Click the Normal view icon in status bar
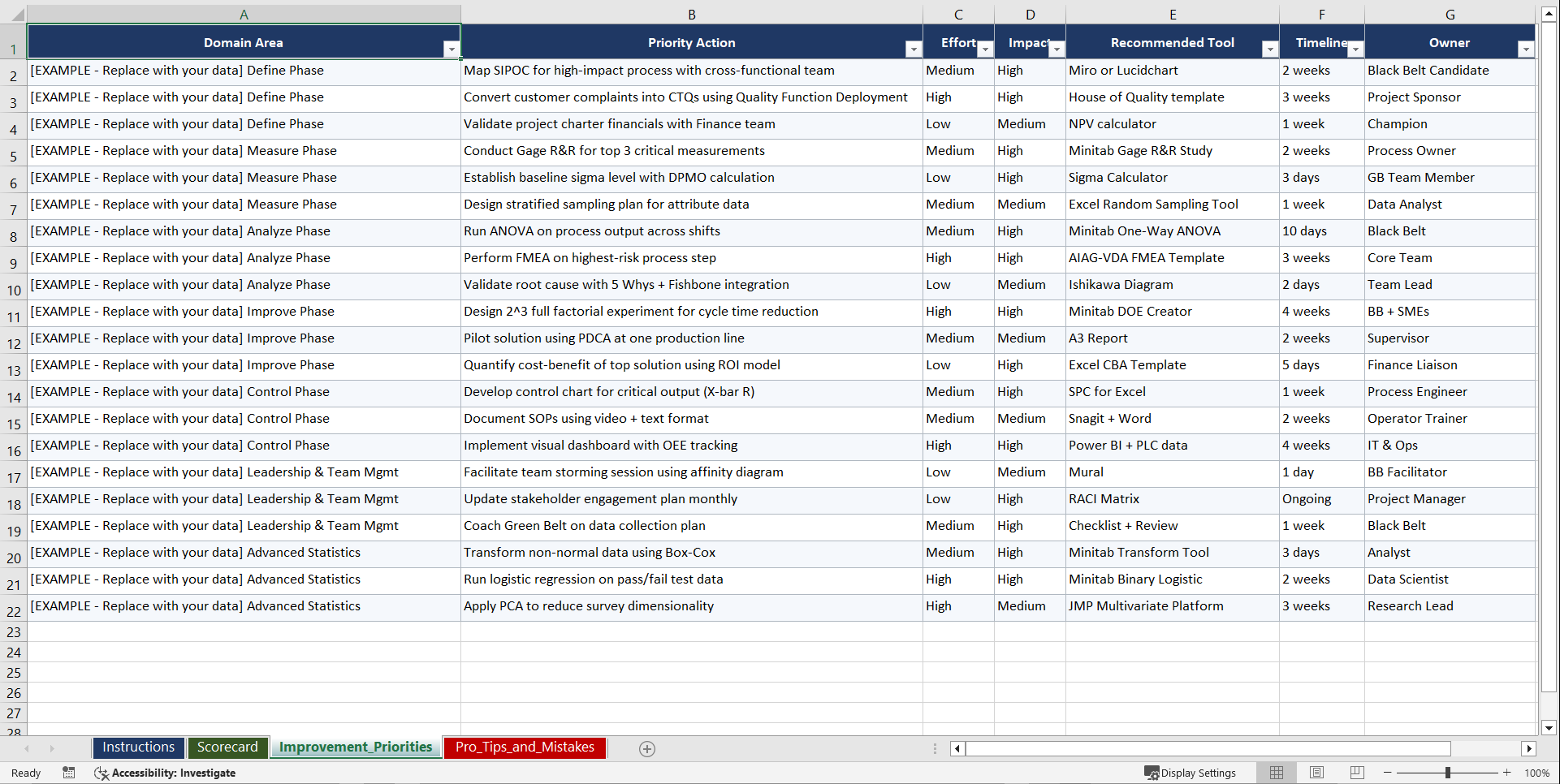The height and width of the screenshot is (784, 1560). [x=1277, y=773]
